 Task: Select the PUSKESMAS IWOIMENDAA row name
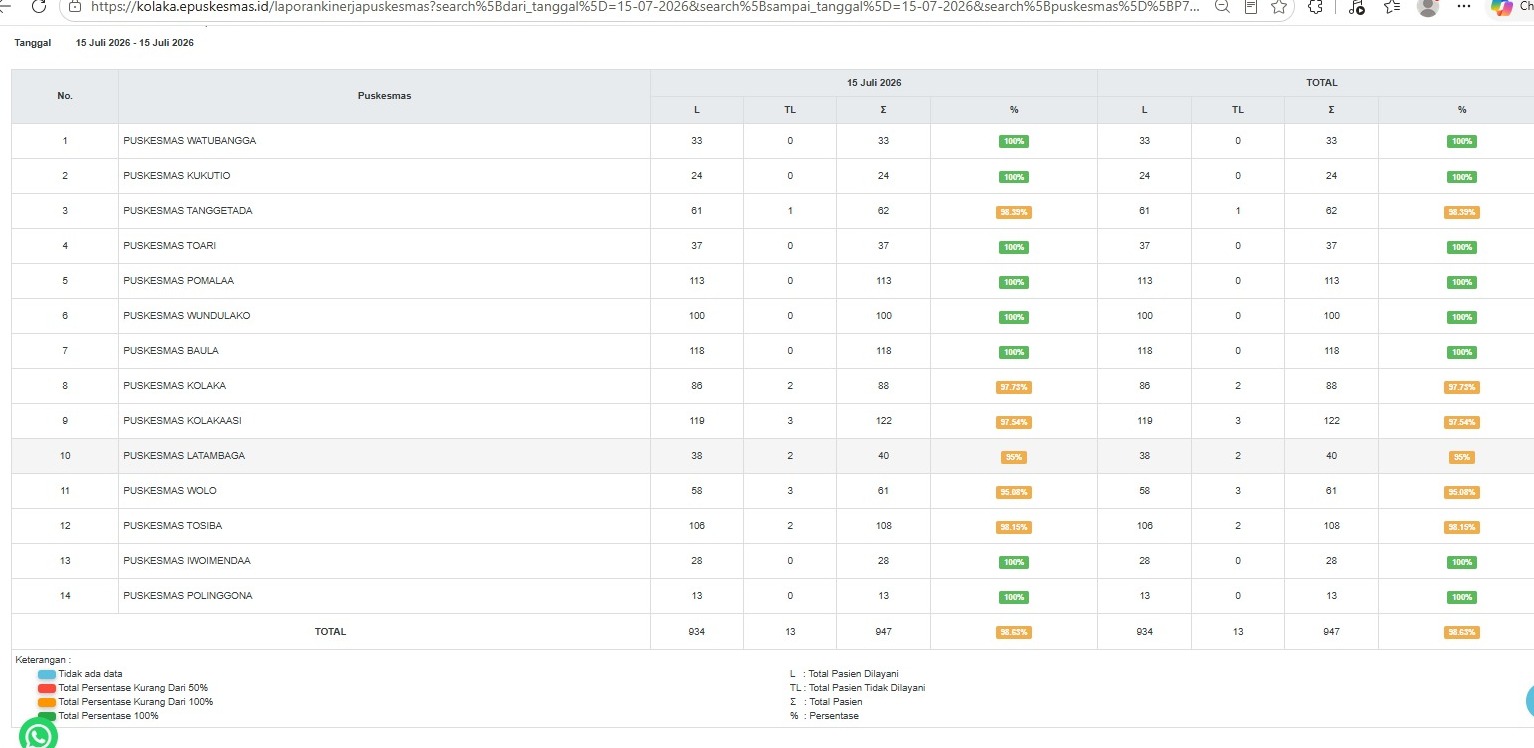[187, 561]
